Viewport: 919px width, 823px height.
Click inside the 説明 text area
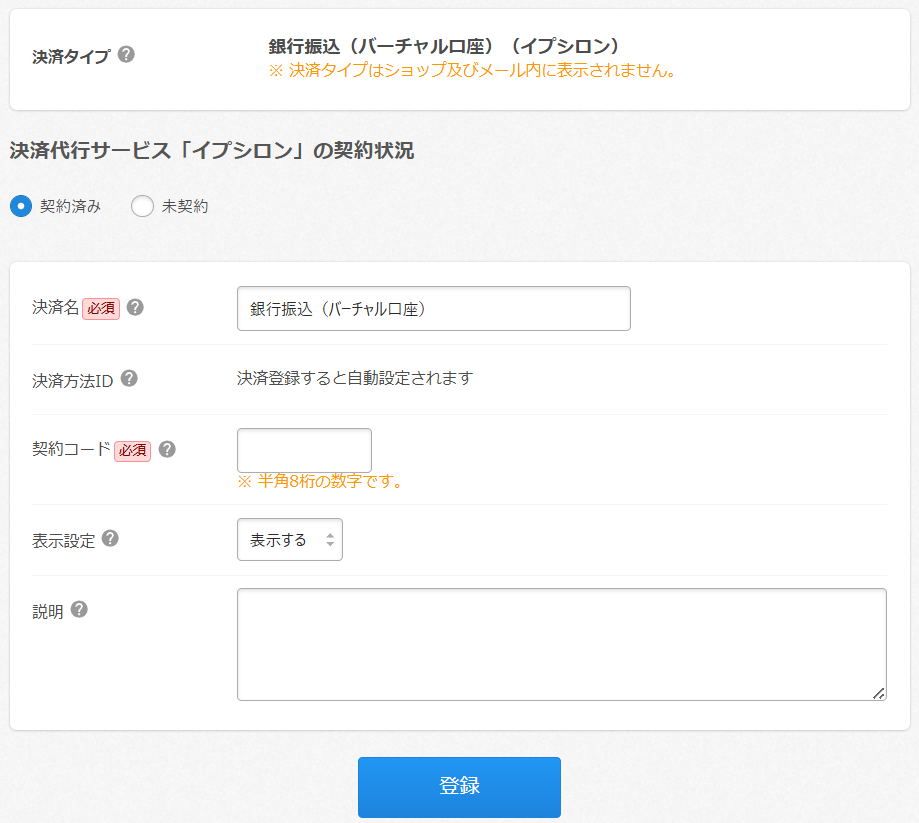pos(561,644)
